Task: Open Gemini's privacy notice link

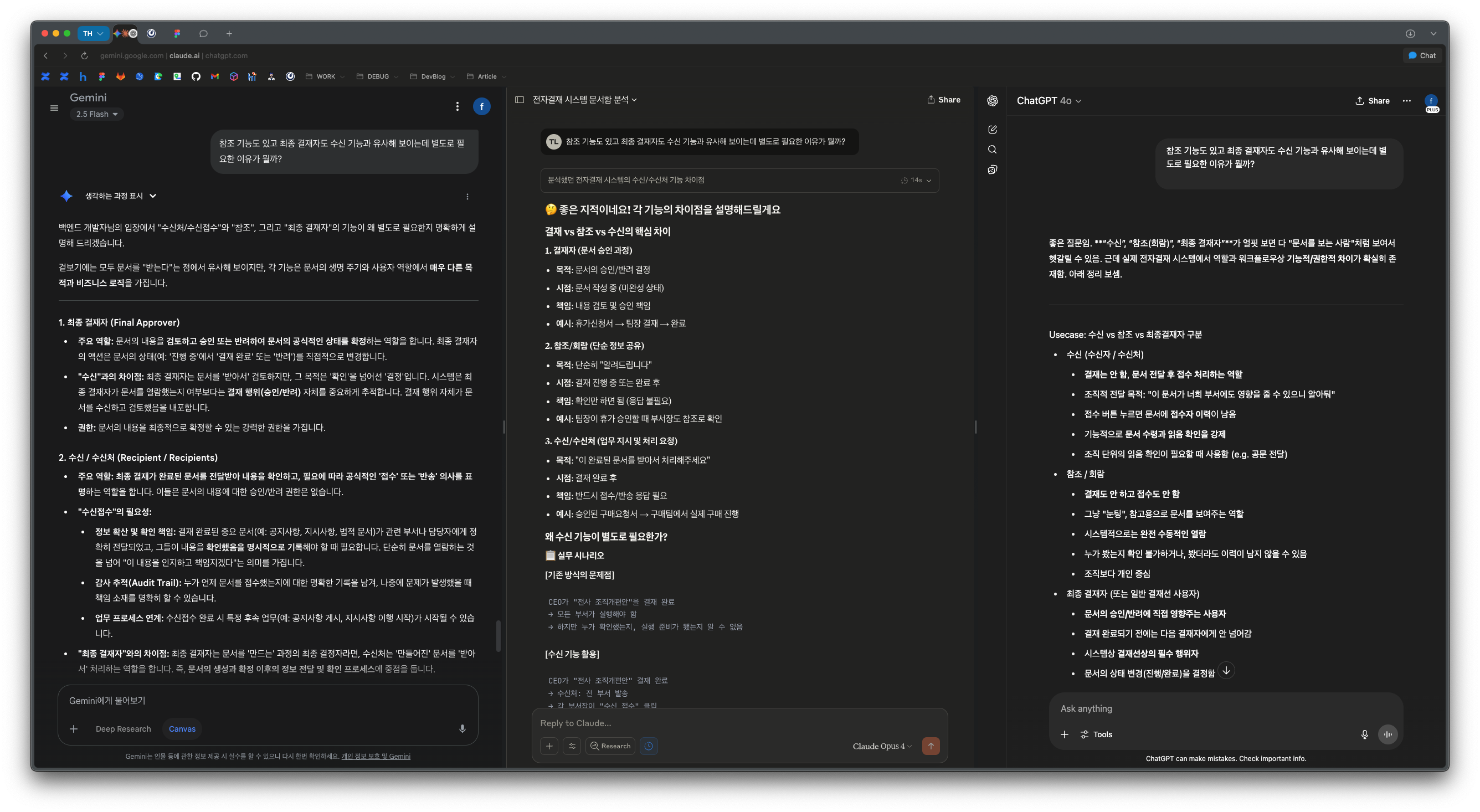Action: 376,756
